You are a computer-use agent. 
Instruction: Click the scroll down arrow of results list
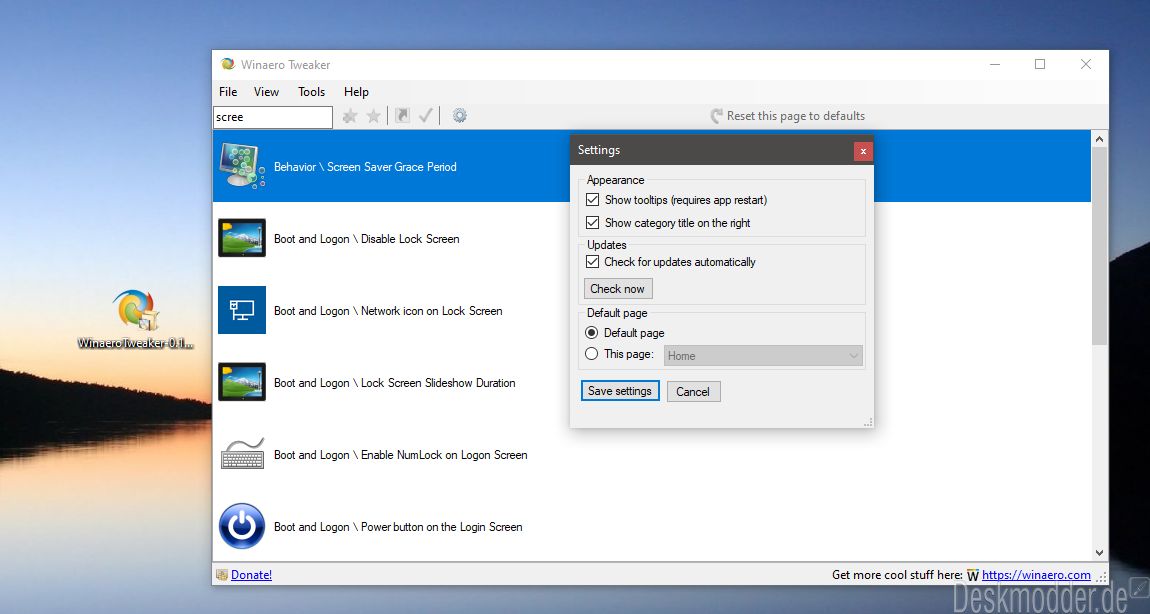tap(1099, 553)
